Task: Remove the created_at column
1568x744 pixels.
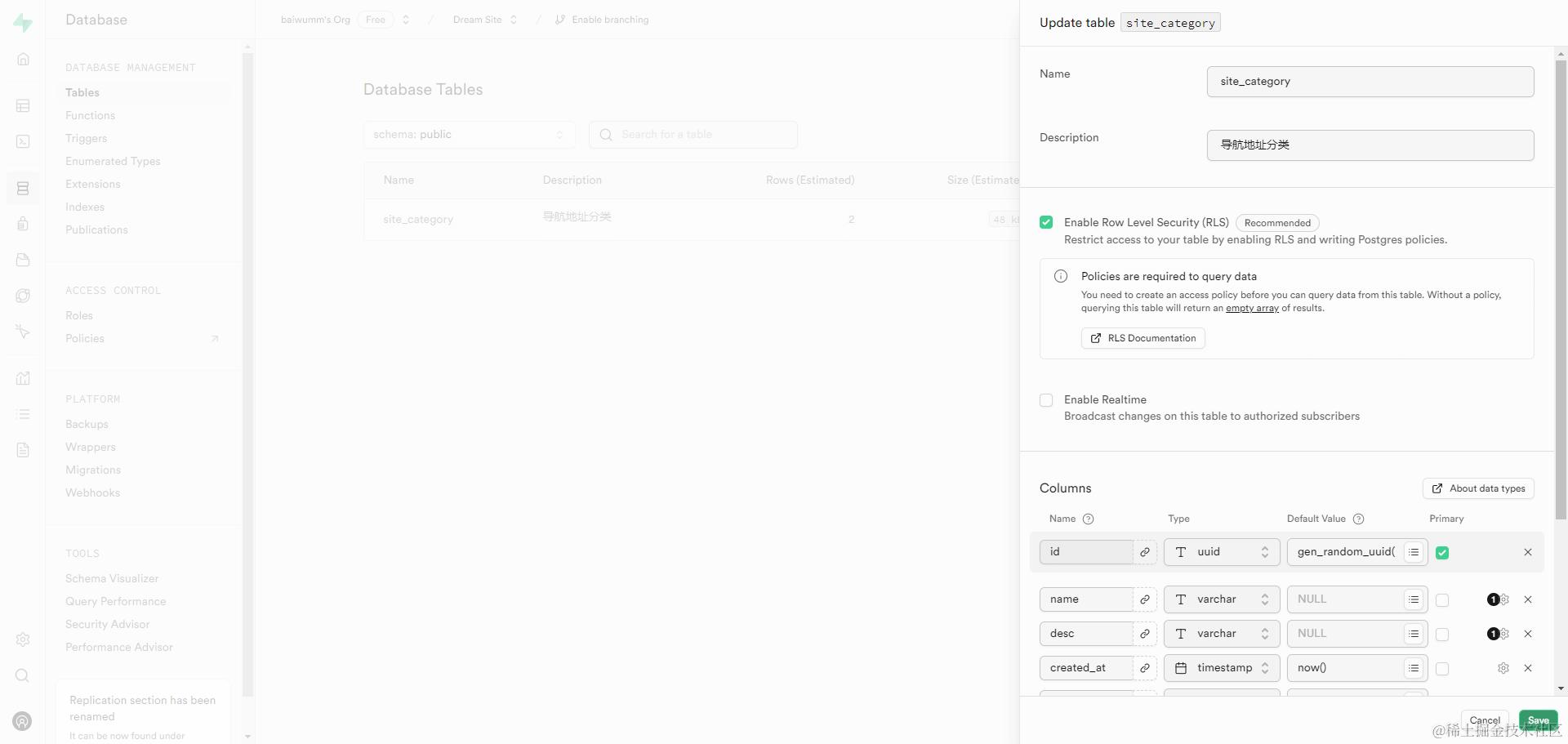Action: click(x=1528, y=668)
